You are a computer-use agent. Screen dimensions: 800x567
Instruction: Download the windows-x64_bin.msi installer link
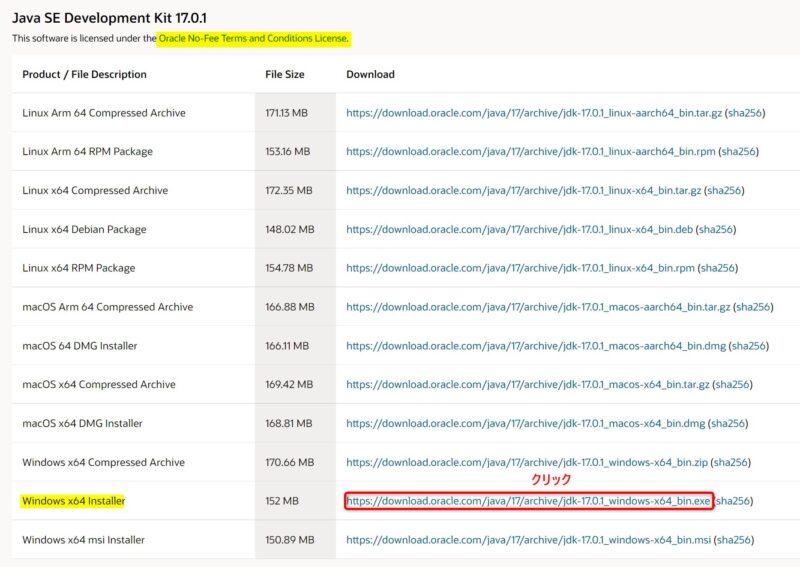[x=529, y=539]
